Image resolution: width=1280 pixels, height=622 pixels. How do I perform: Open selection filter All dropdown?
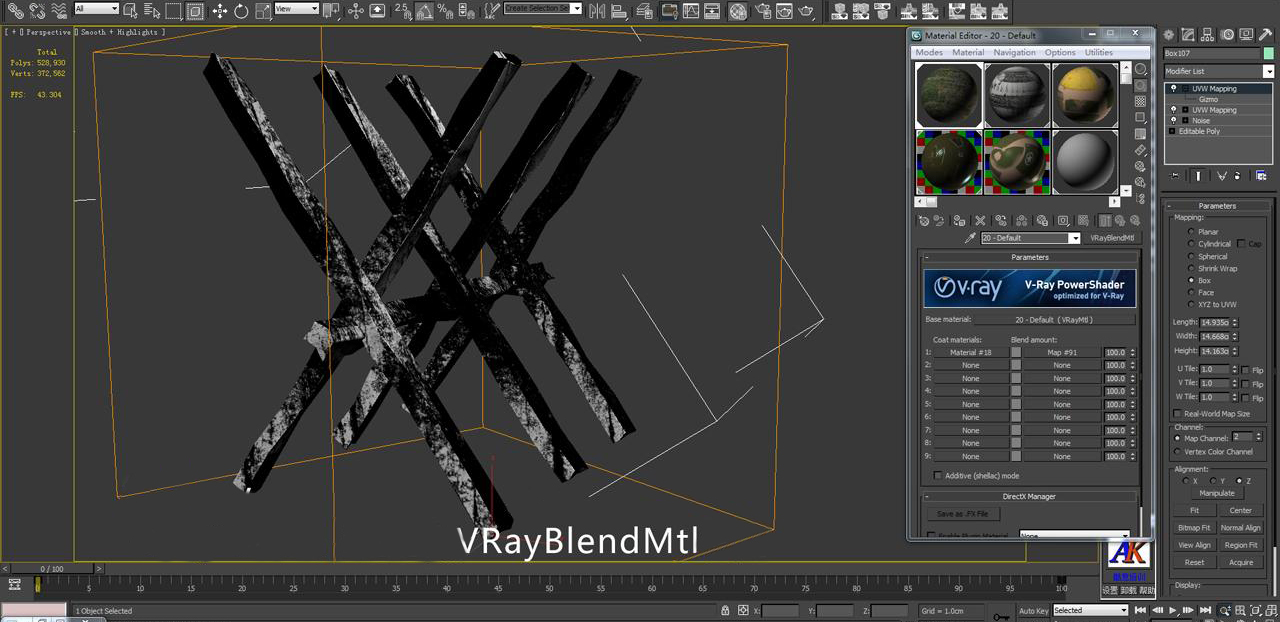[97, 9]
